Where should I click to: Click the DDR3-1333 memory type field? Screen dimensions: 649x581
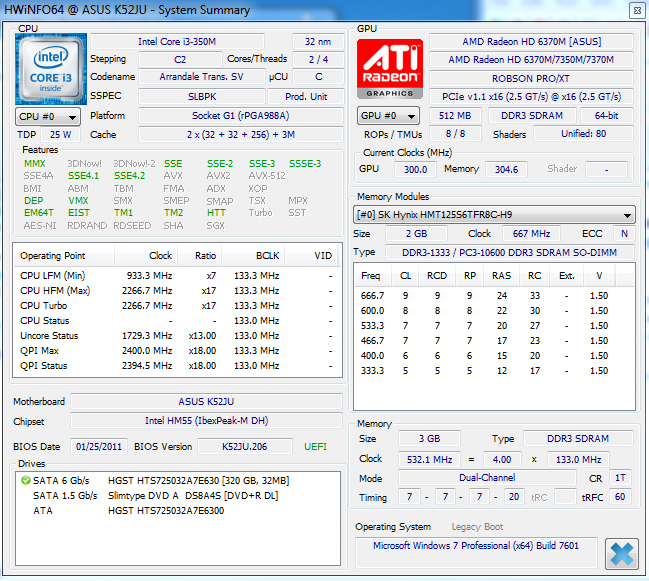click(x=510, y=253)
